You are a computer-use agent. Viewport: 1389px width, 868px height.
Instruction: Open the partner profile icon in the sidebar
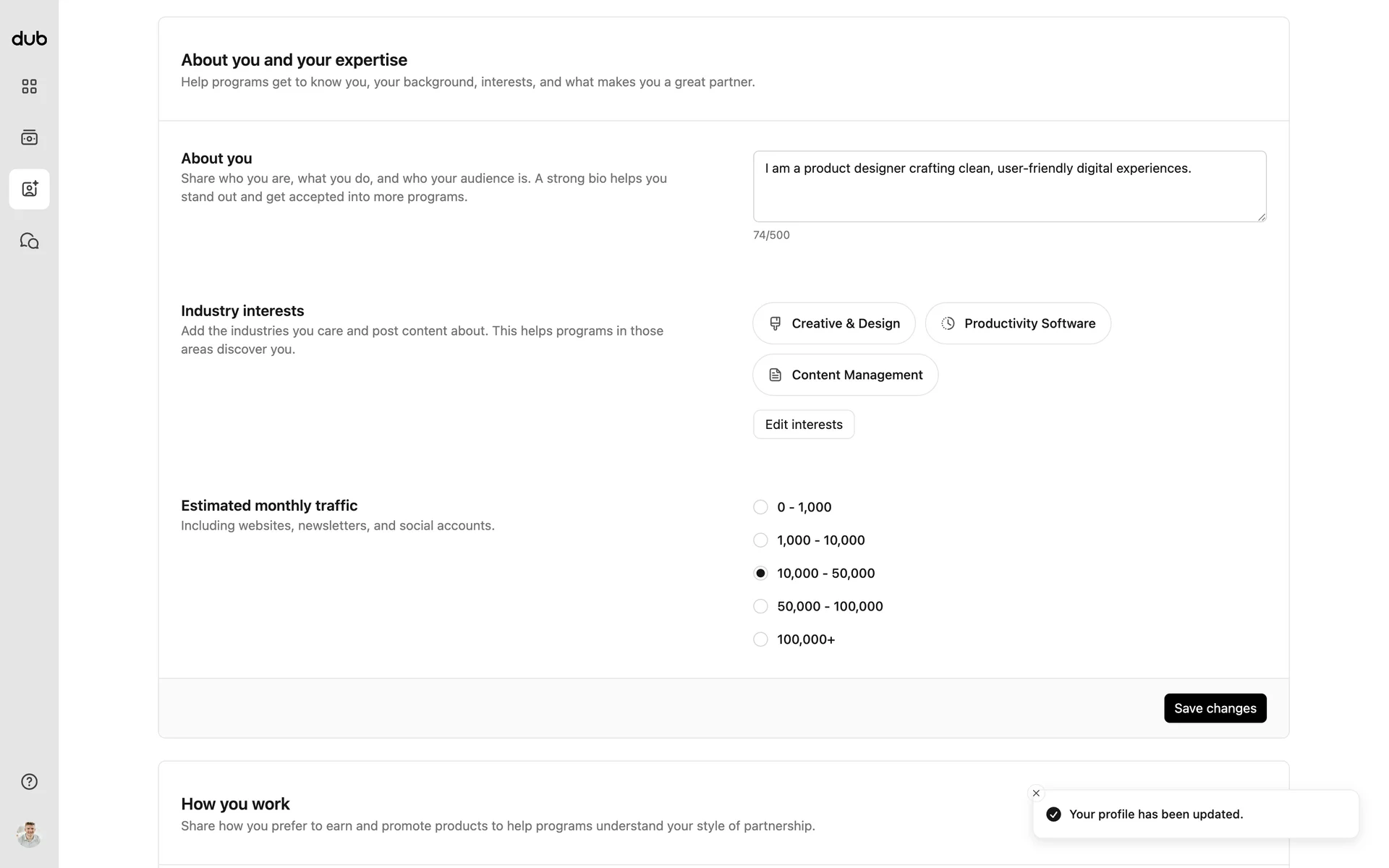point(30,190)
